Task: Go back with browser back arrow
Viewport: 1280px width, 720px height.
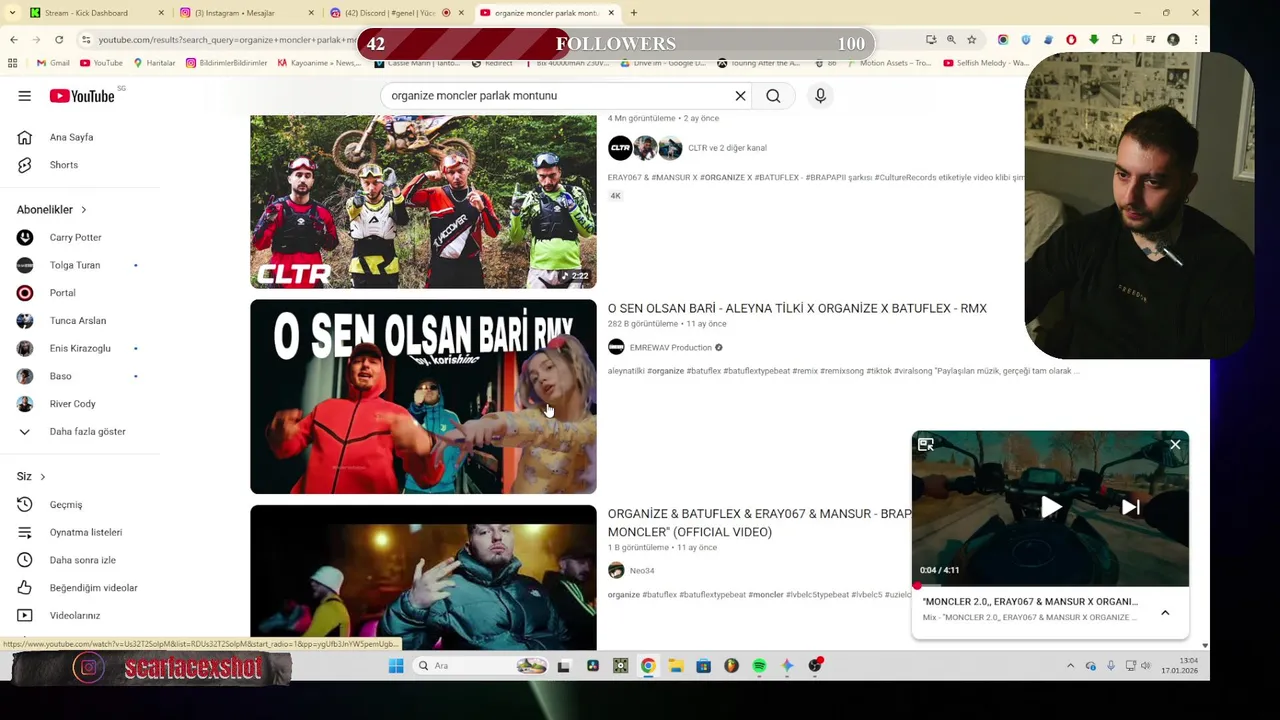Action: 13,40
